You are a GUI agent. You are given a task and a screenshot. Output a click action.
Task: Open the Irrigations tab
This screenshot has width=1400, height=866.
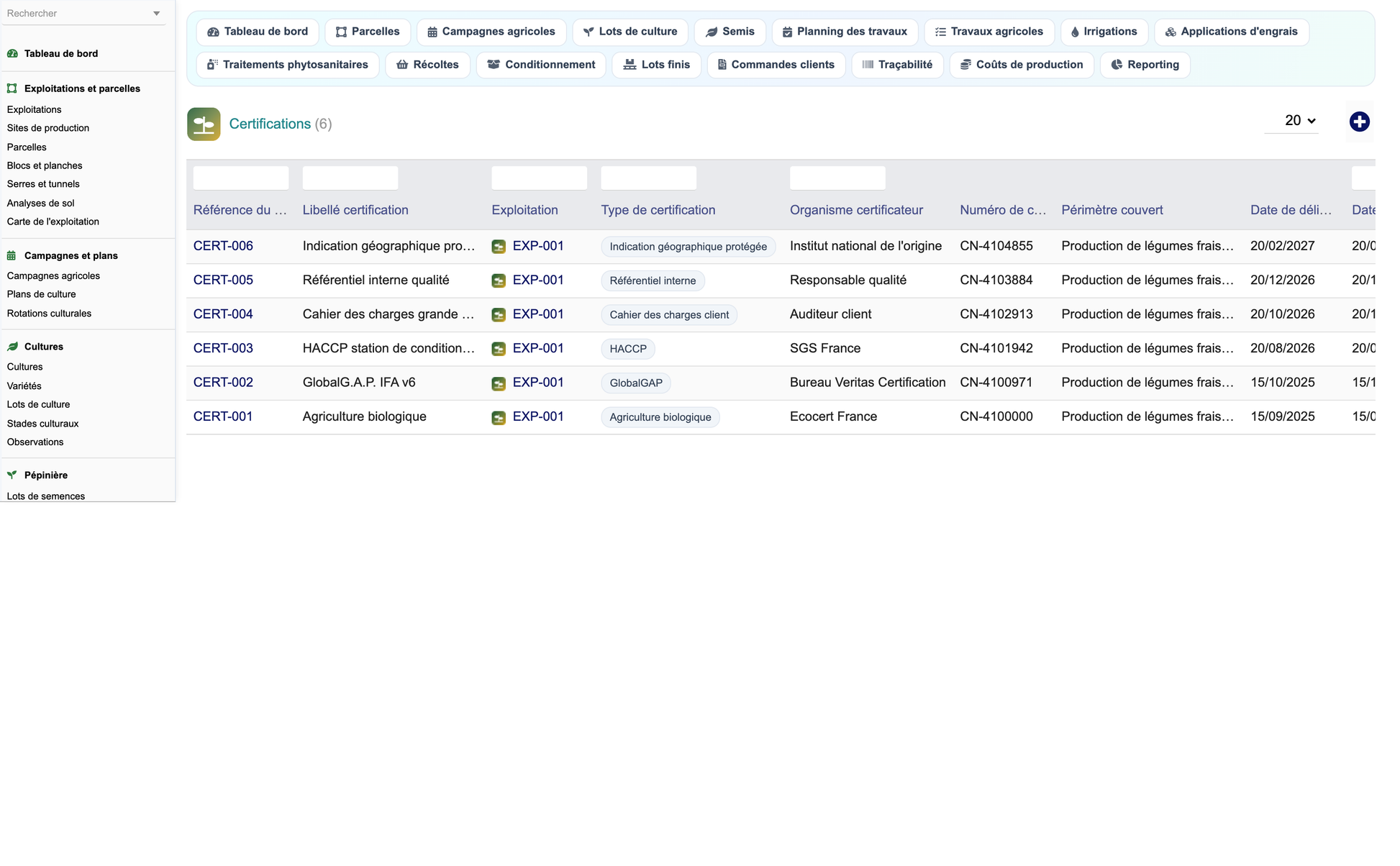1104,32
